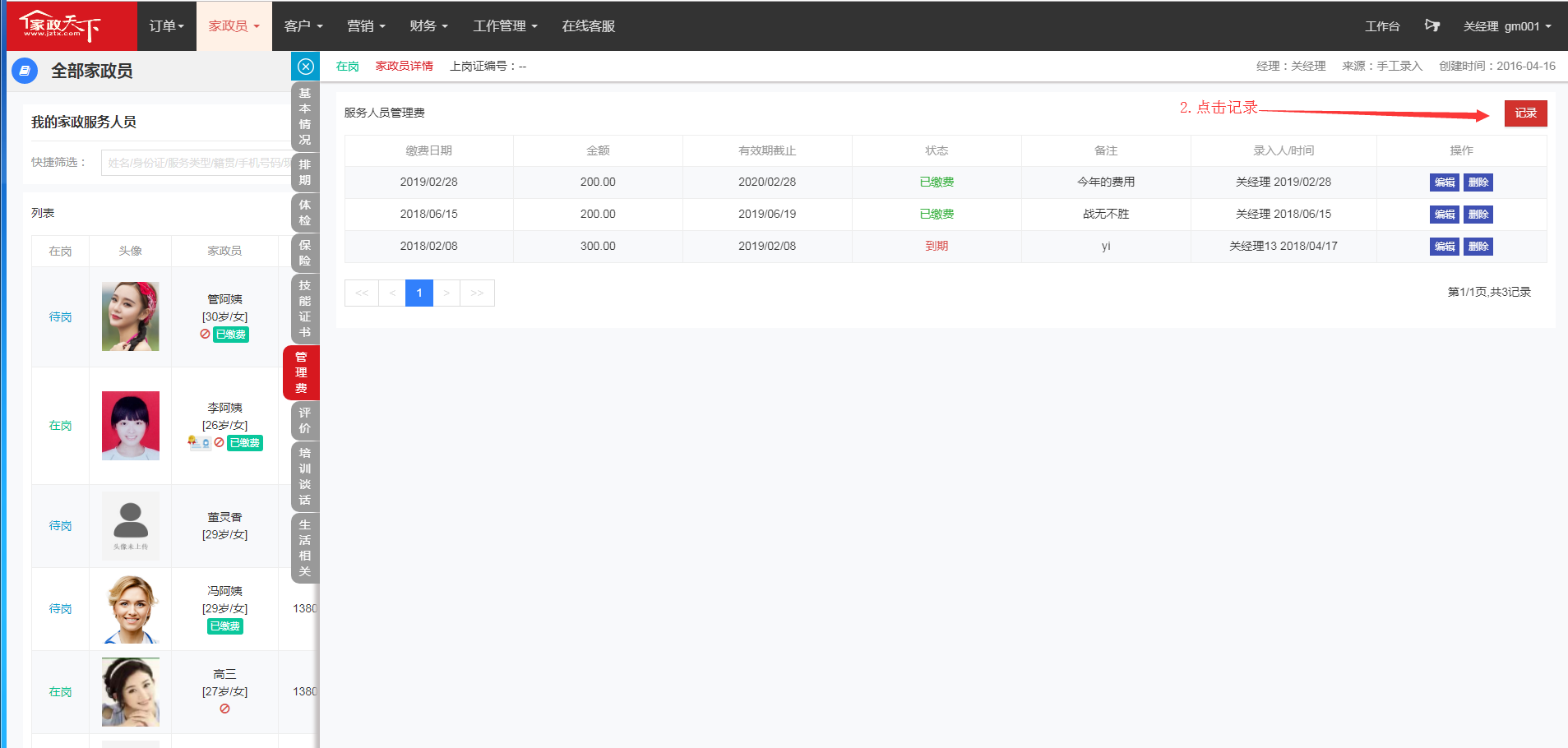Click the 到期 status in the table
The width and height of the screenshot is (1568, 748).
point(937,247)
